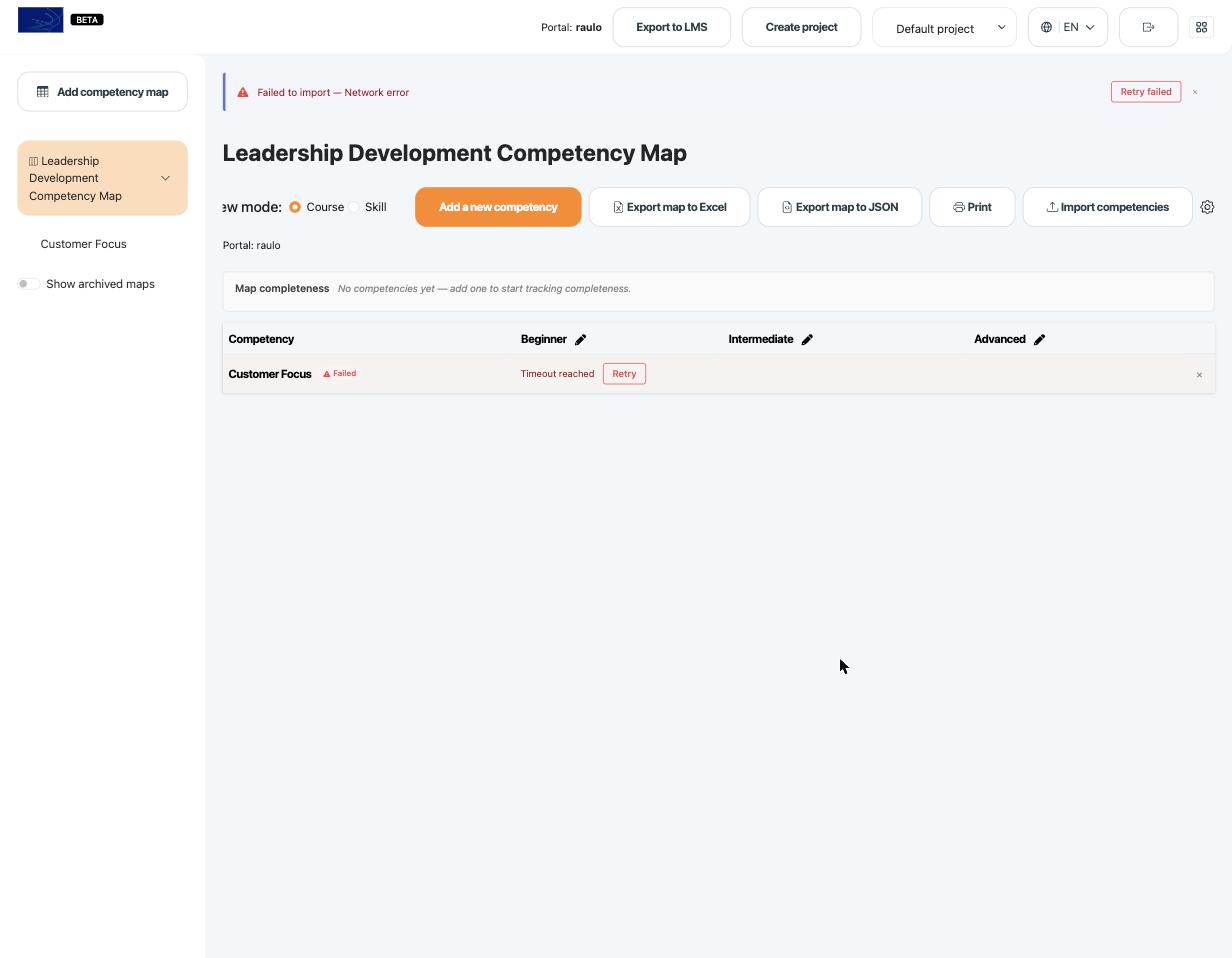Select Customer Focus in the sidebar

[x=84, y=244]
